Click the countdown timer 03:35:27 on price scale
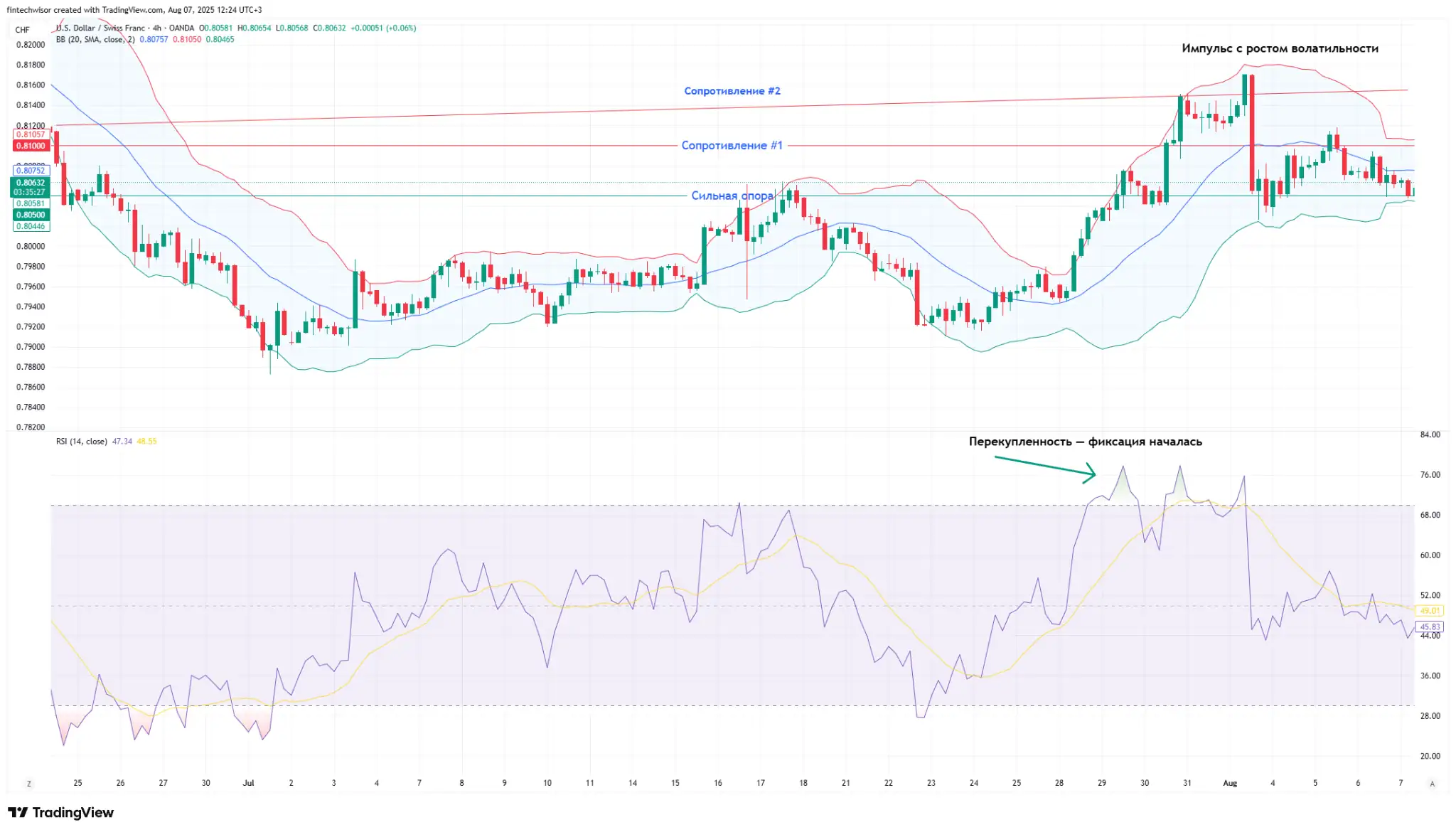1456x832 pixels. click(x=31, y=191)
